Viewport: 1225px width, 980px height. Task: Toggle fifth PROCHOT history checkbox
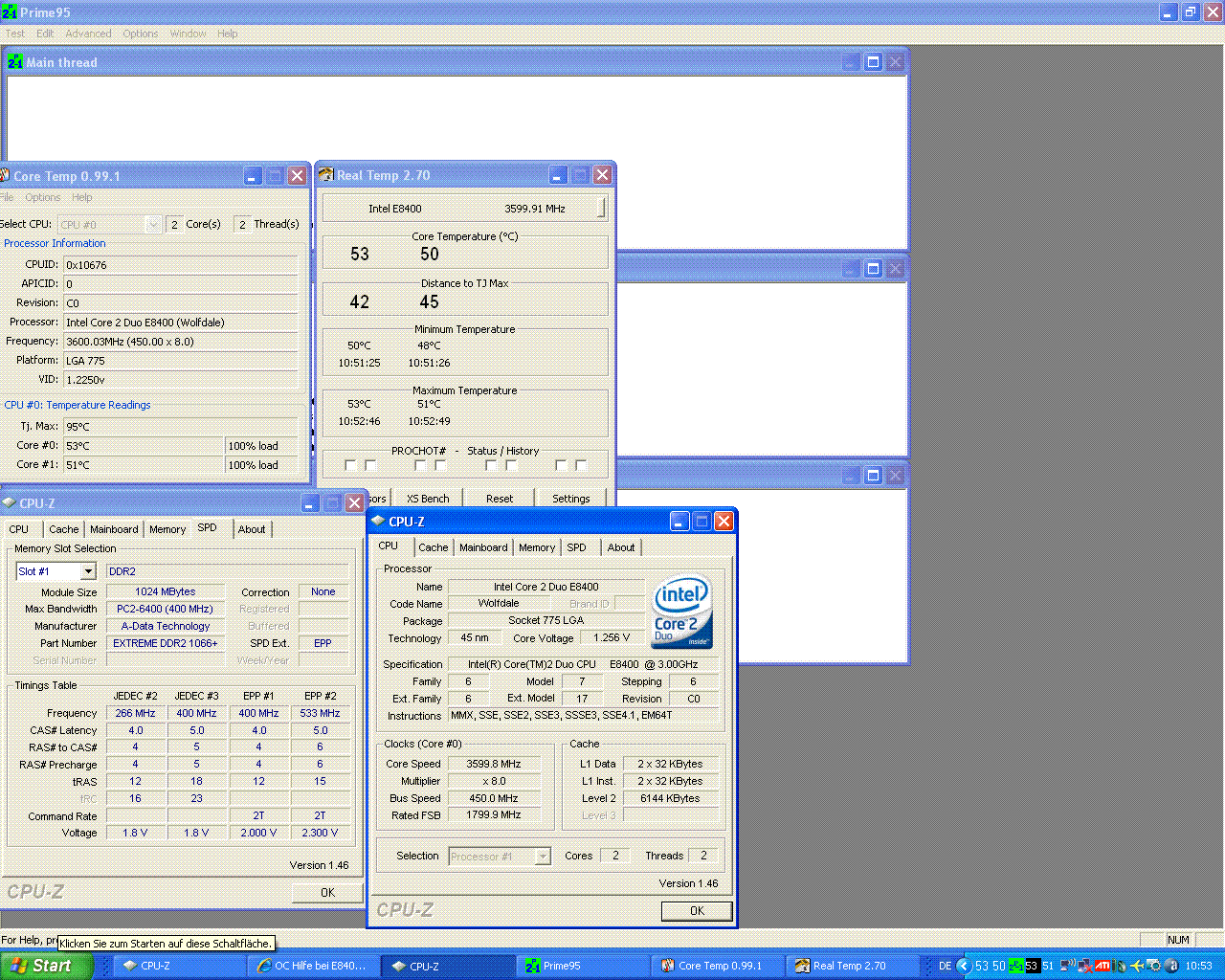pyautogui.click(x=491, y=465)
